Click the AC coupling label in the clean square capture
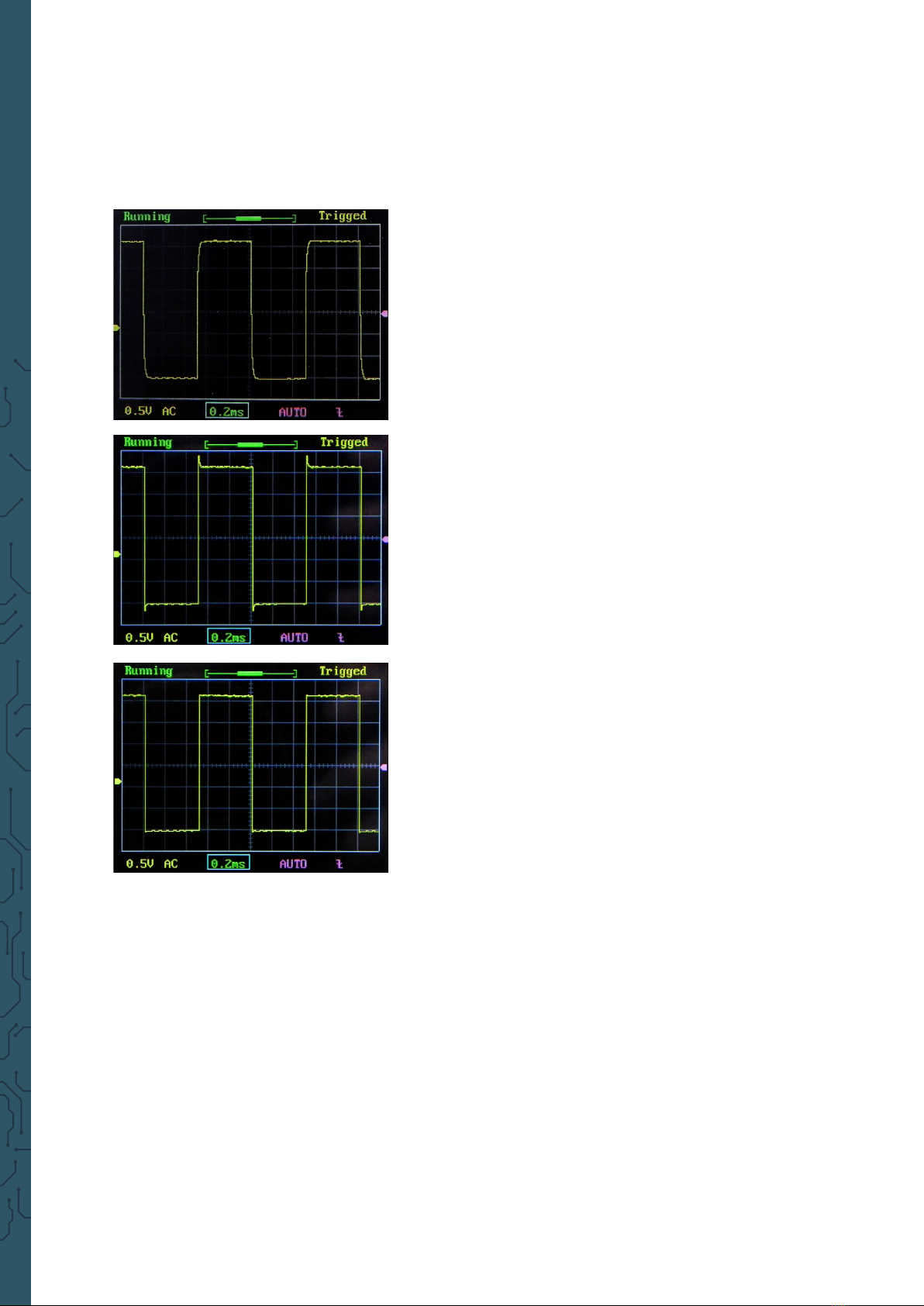 click(171, 863)
